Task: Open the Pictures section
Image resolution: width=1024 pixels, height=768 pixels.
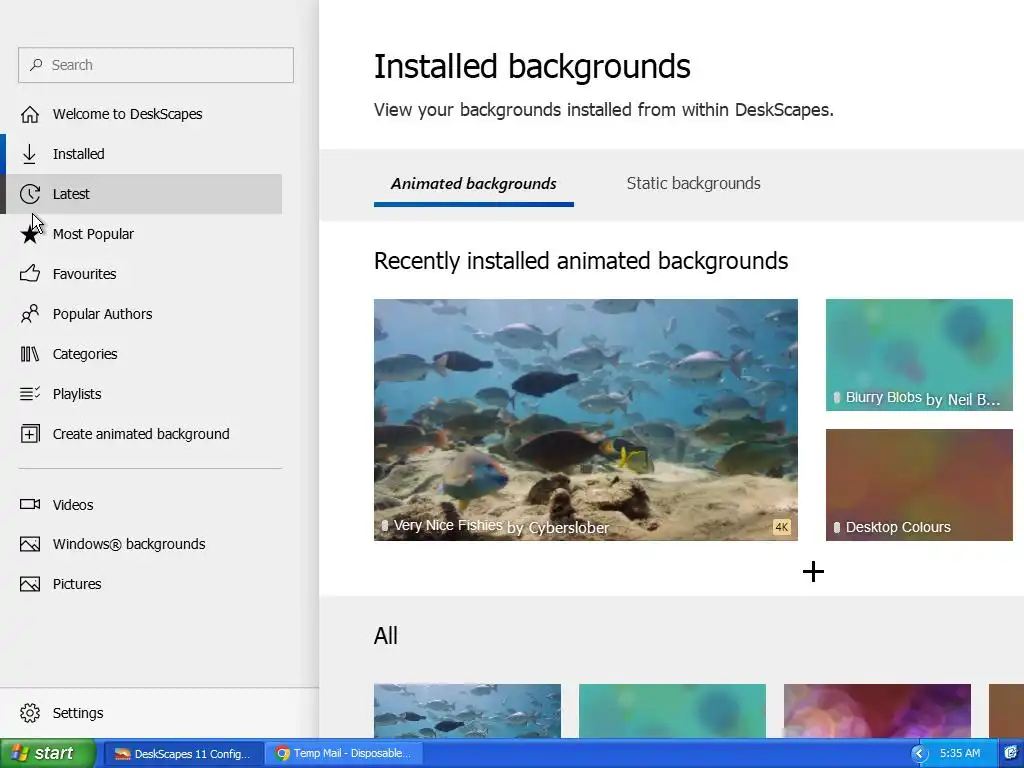Action: point(77,584)
